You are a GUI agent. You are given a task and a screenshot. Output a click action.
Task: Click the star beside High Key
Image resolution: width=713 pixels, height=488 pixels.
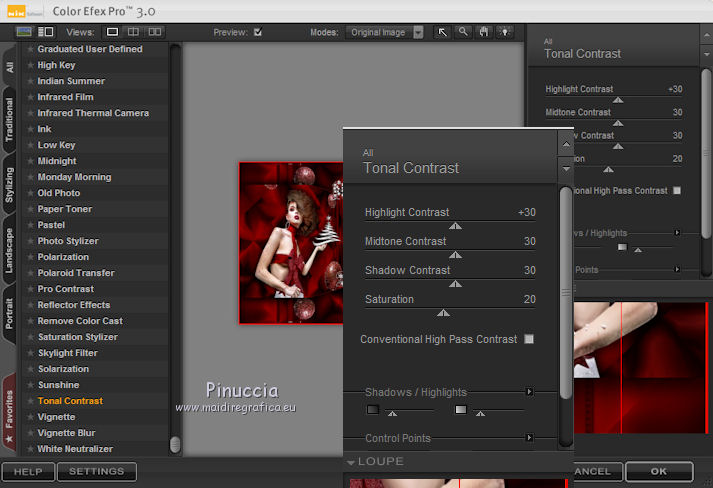(30, 65)
